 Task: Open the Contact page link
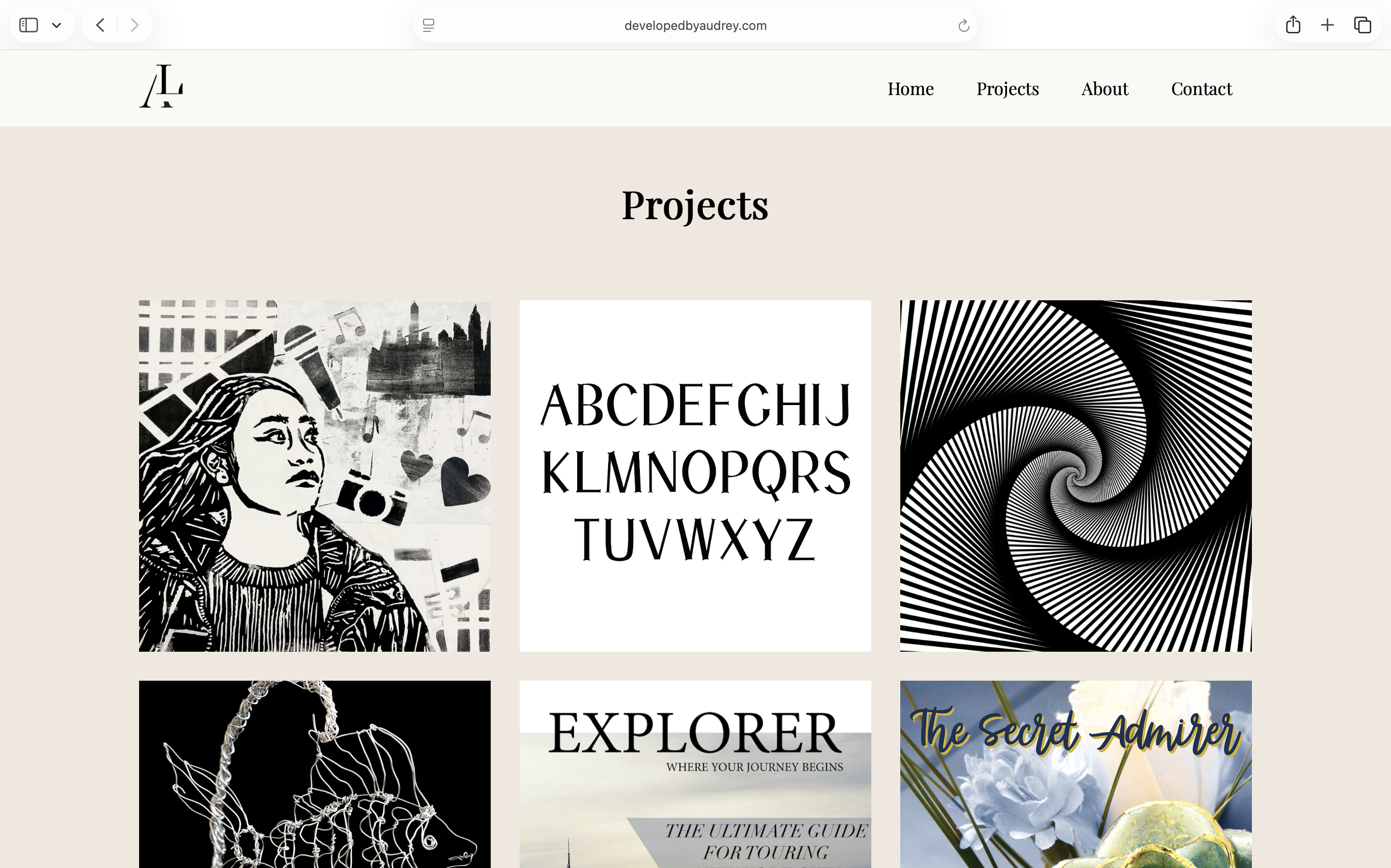point(1202,88)
